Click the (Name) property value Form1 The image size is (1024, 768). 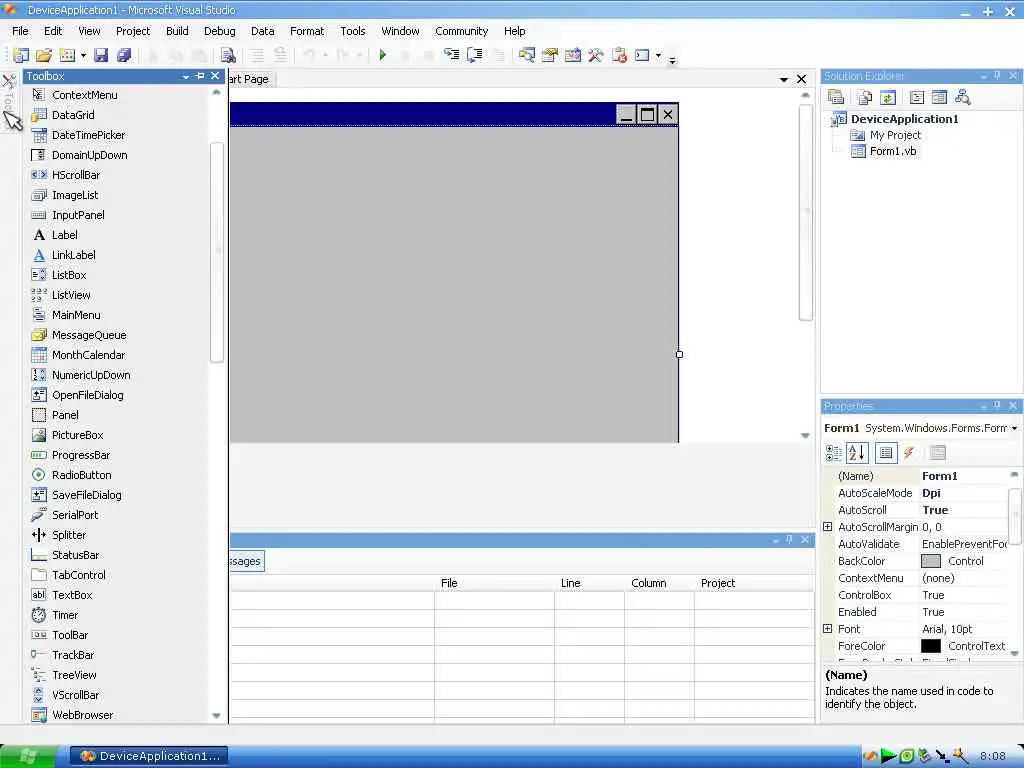point(939,476)
